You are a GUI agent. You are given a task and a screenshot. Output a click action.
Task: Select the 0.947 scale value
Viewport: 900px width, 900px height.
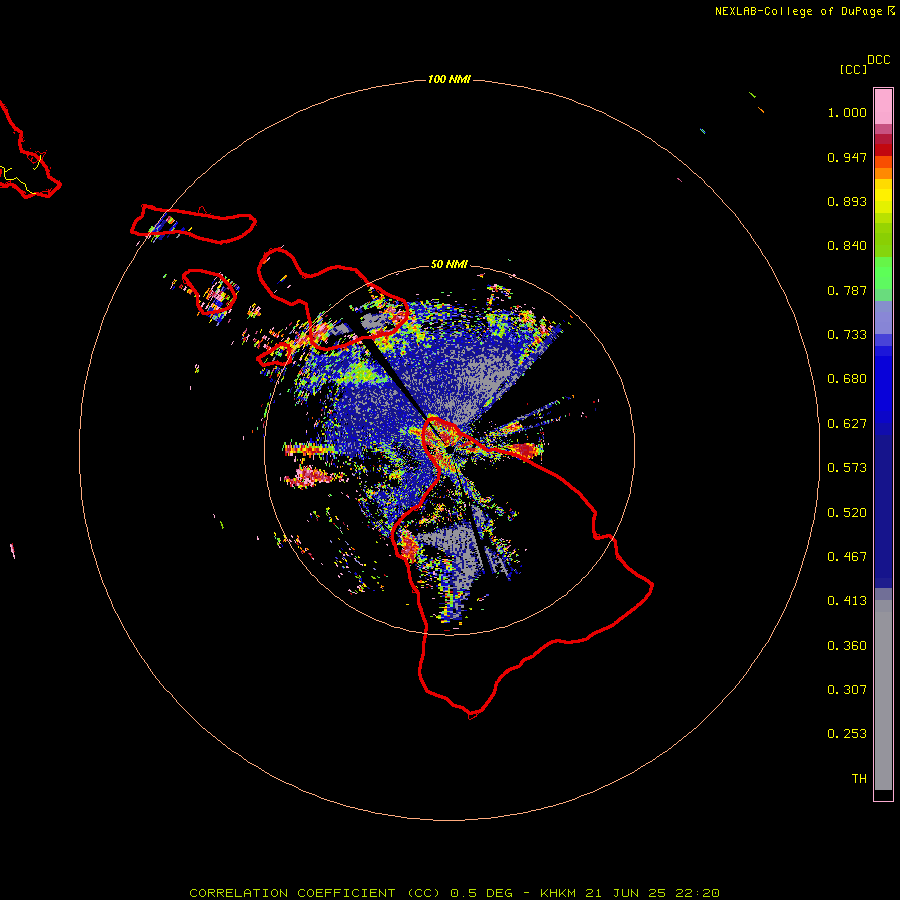tap(847, 157)
